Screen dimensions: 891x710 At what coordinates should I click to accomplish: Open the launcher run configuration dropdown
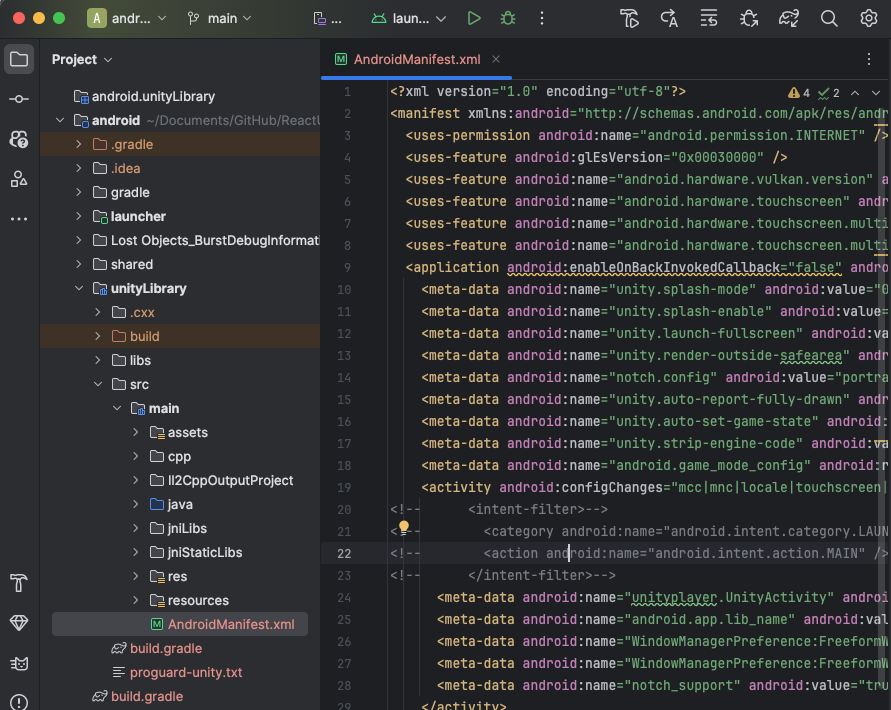tap(408, 18)
